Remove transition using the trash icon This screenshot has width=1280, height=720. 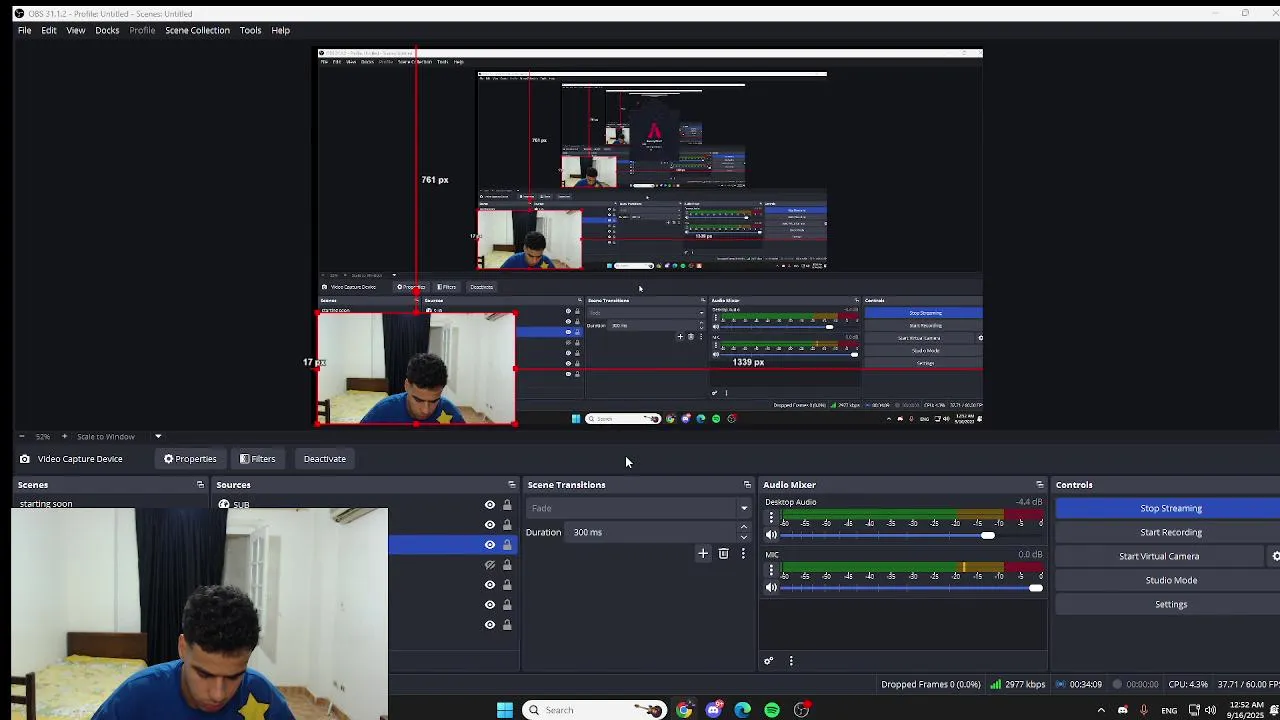[723, 553]
